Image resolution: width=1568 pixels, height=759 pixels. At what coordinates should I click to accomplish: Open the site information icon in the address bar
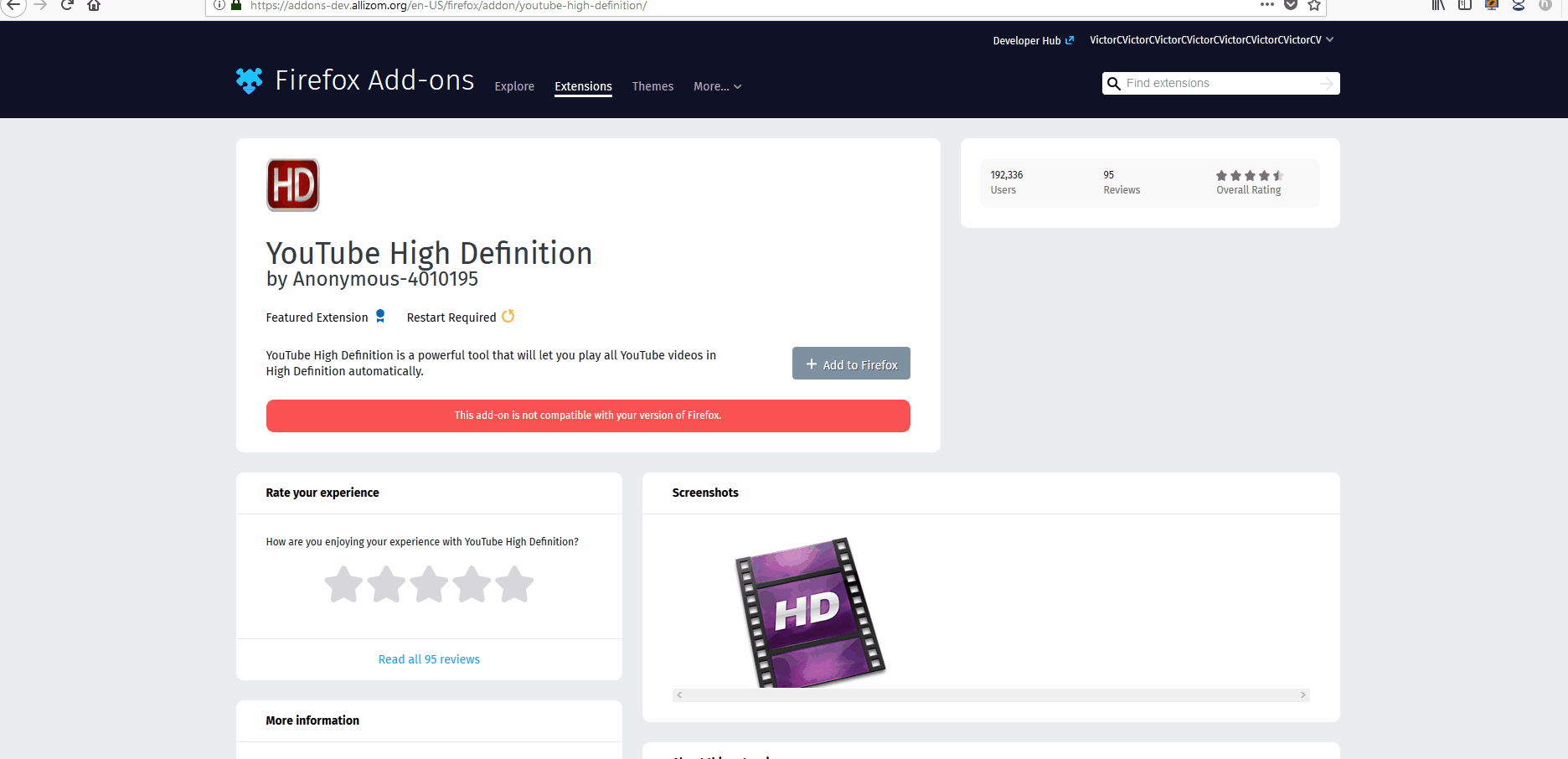(219, 5)
